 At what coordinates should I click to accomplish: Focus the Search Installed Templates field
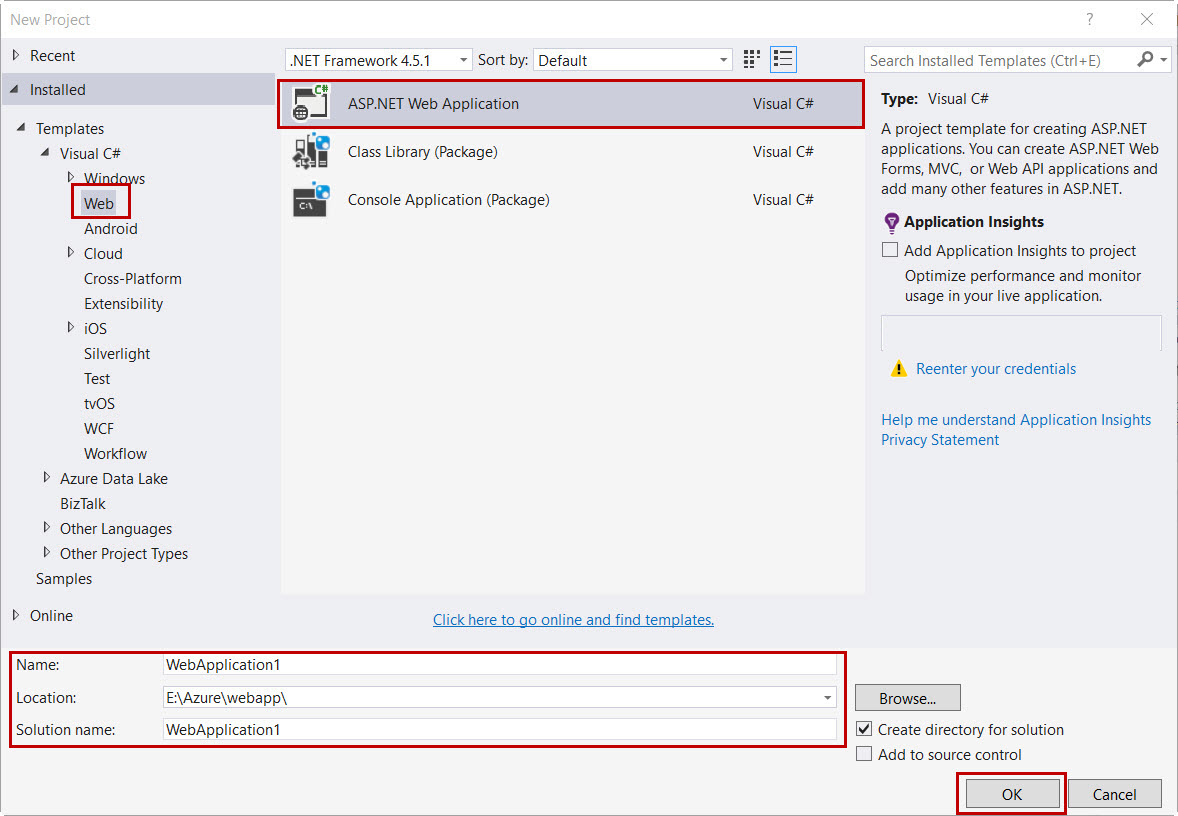[x=1002, y=60]
